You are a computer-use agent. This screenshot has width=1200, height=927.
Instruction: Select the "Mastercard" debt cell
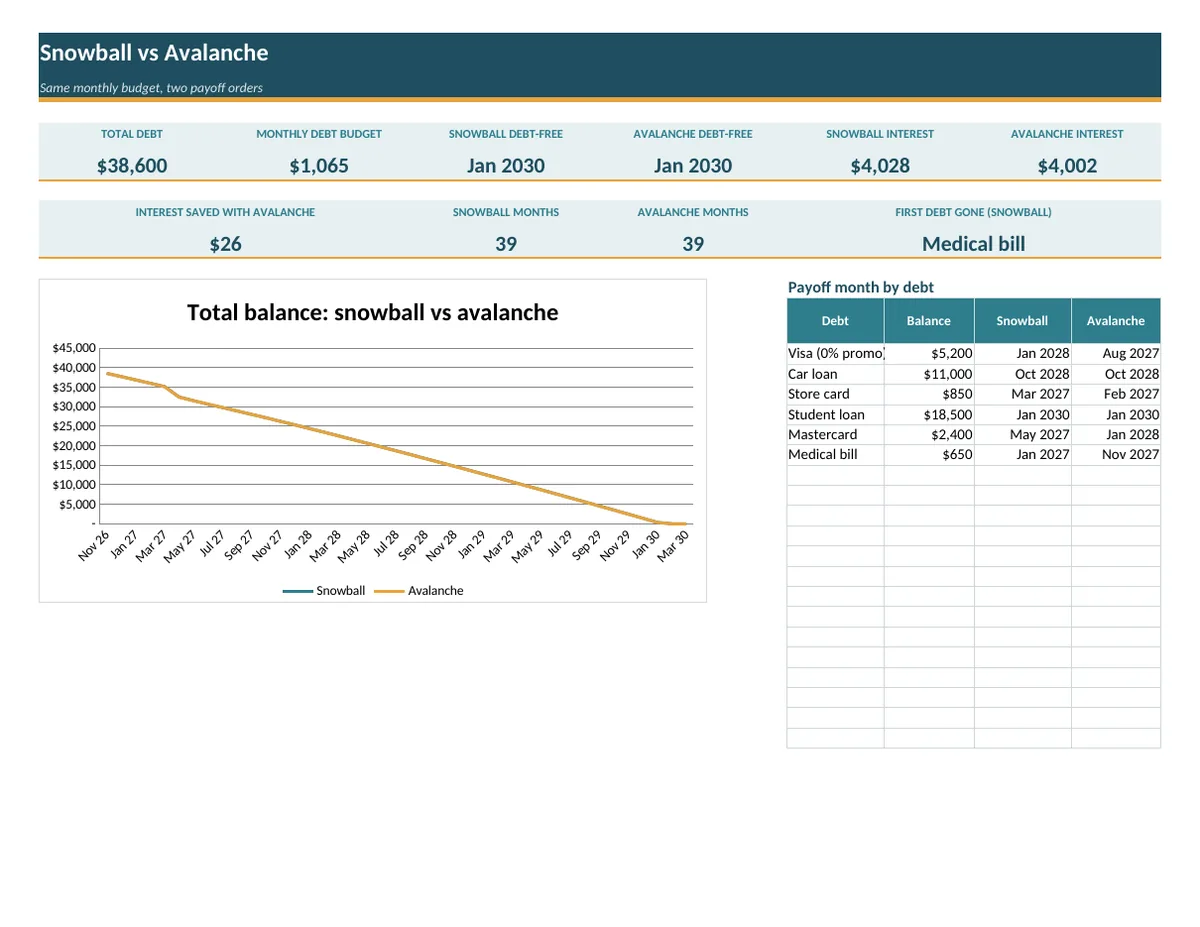pos(835,434)
